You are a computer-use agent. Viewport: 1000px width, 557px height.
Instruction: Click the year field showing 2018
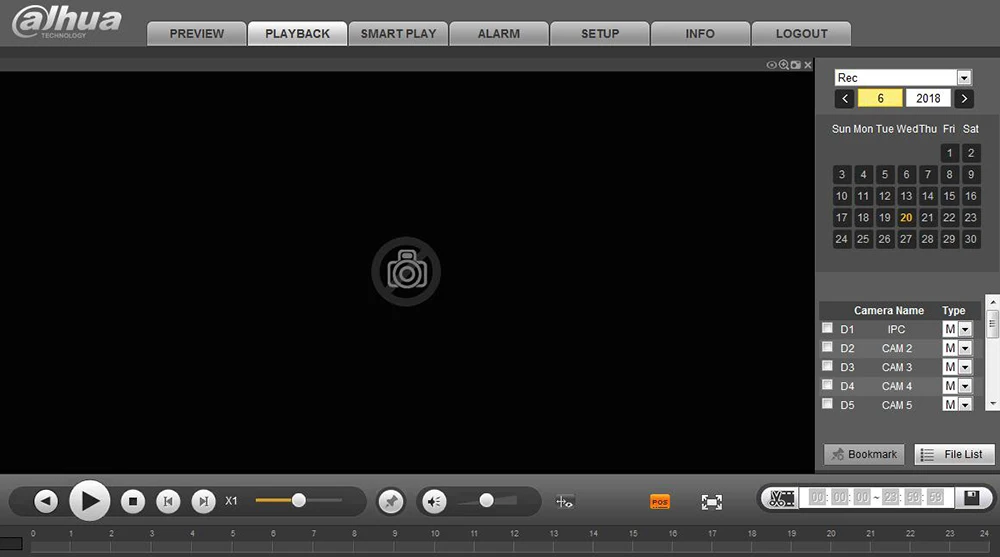(x=928, y=98)
